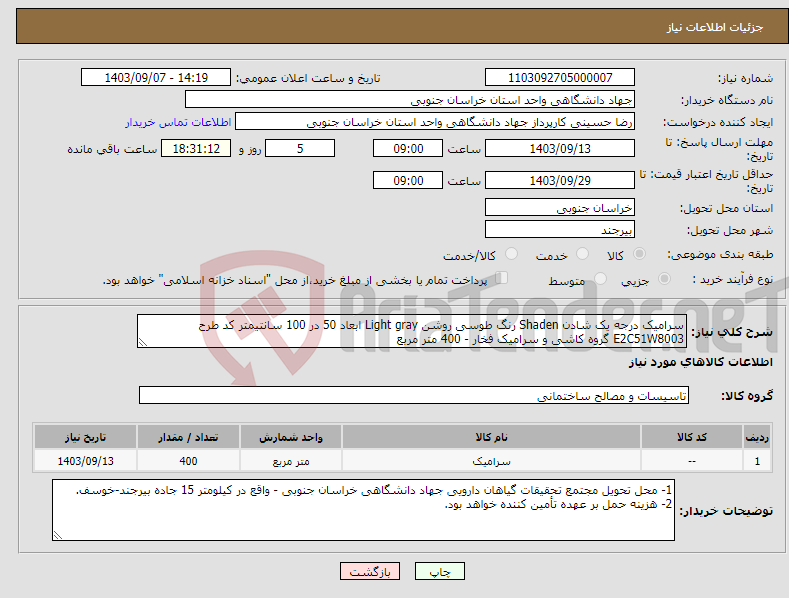Click the چاپ (print) button
Screen dimensions: 789x598
pos(439,571)
